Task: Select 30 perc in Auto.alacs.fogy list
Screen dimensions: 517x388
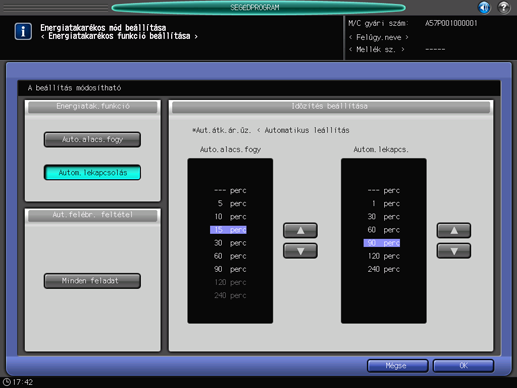Action: pyautogui.click(x=230, y=243)
